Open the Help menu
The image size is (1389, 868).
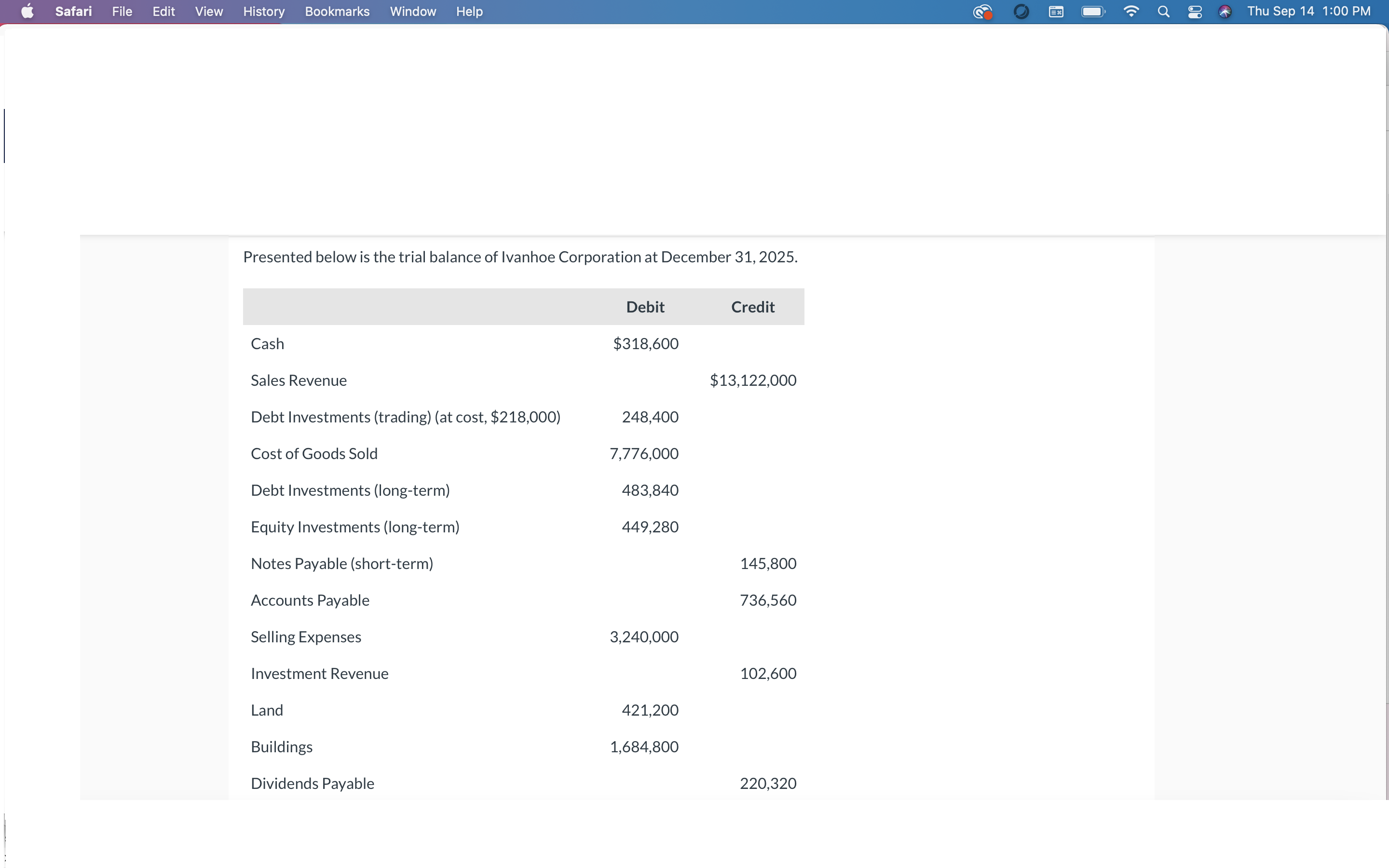point(469,12)
